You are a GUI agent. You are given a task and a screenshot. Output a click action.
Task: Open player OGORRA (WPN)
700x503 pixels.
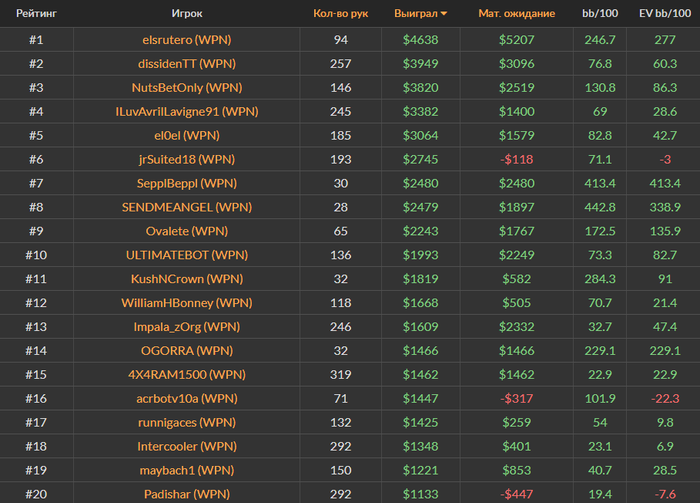coord(187,351)
